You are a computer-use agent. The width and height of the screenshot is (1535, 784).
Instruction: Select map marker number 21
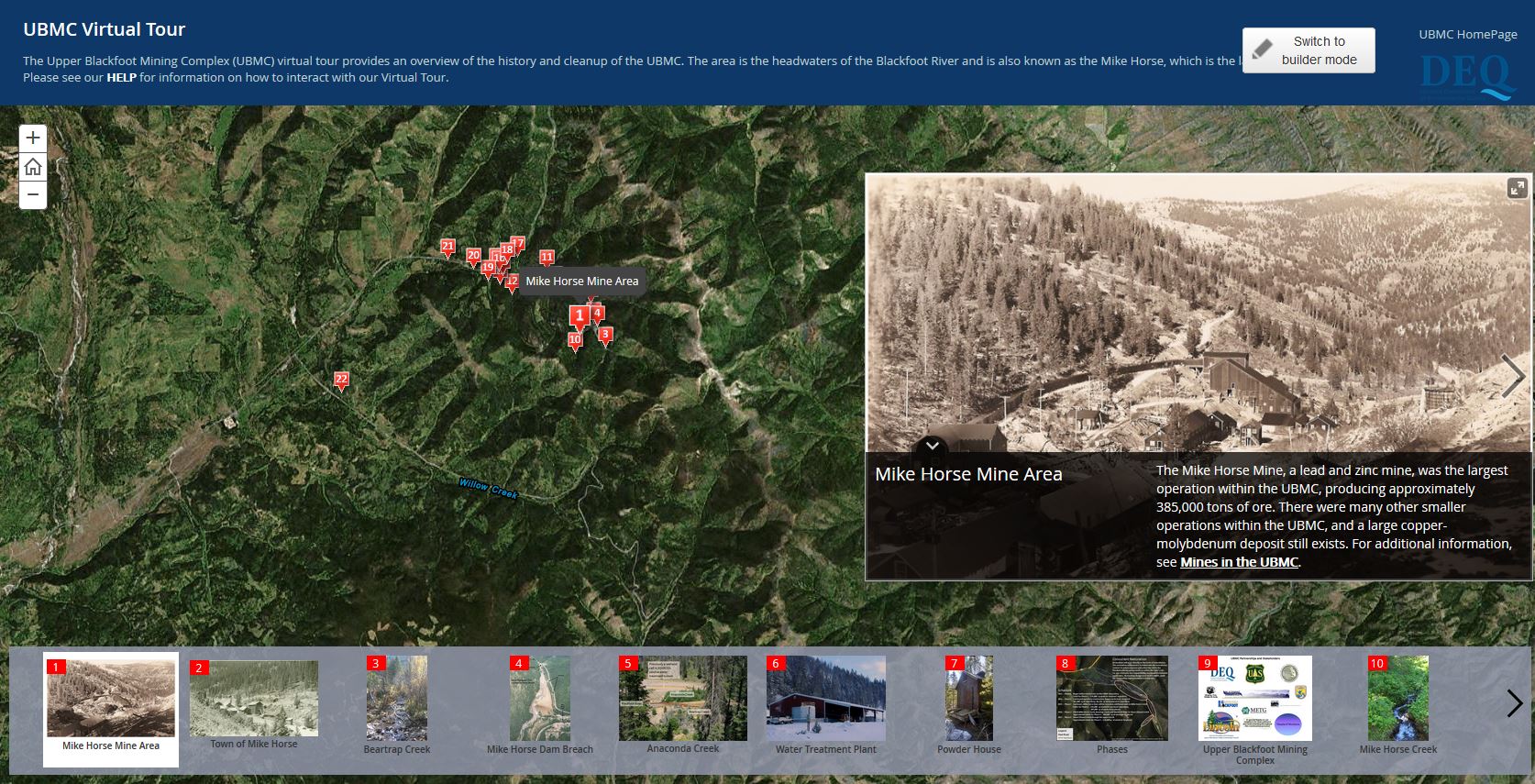447,247
